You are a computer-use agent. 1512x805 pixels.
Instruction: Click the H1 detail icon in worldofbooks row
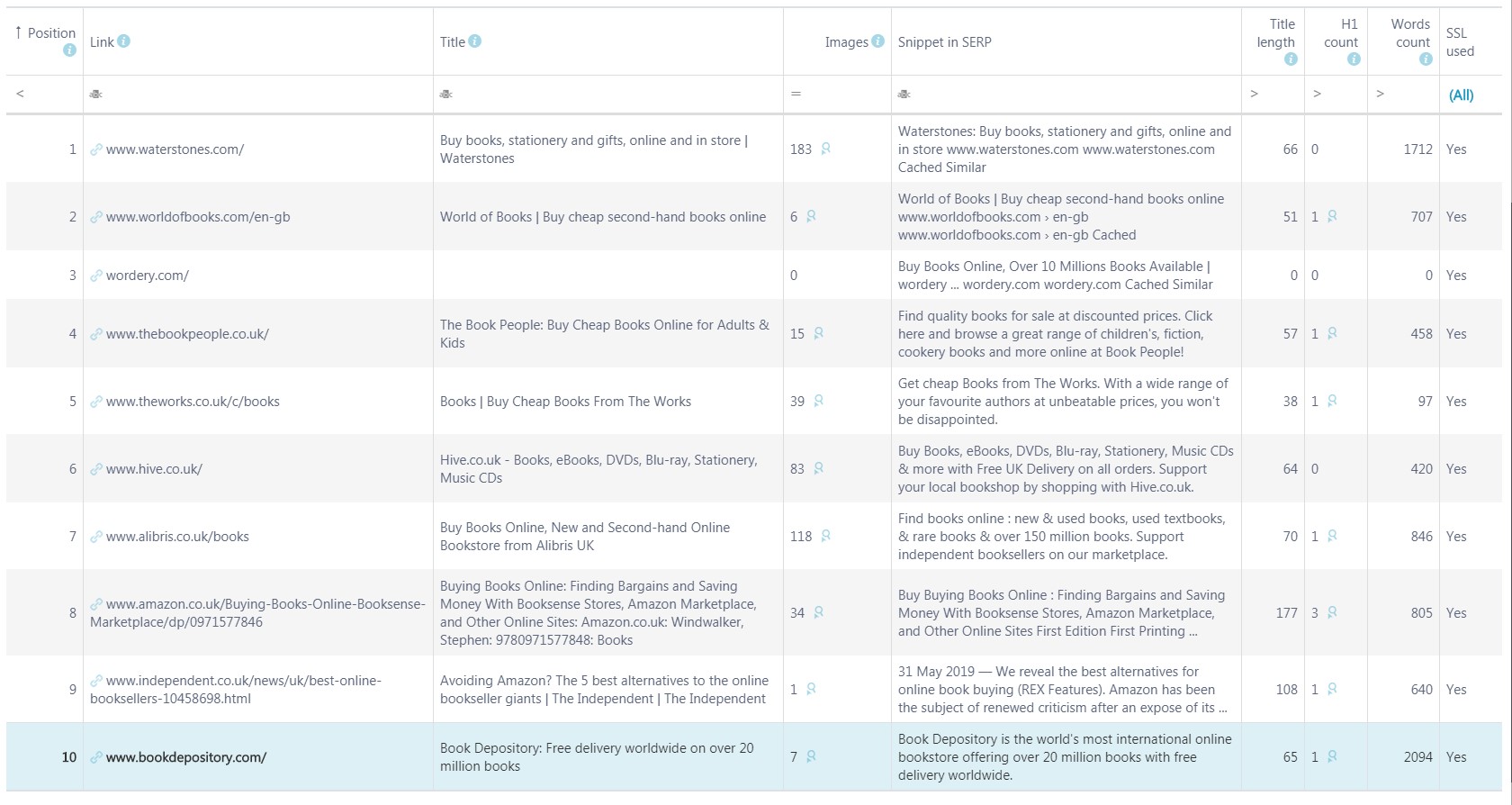(x=1332, y=216)
